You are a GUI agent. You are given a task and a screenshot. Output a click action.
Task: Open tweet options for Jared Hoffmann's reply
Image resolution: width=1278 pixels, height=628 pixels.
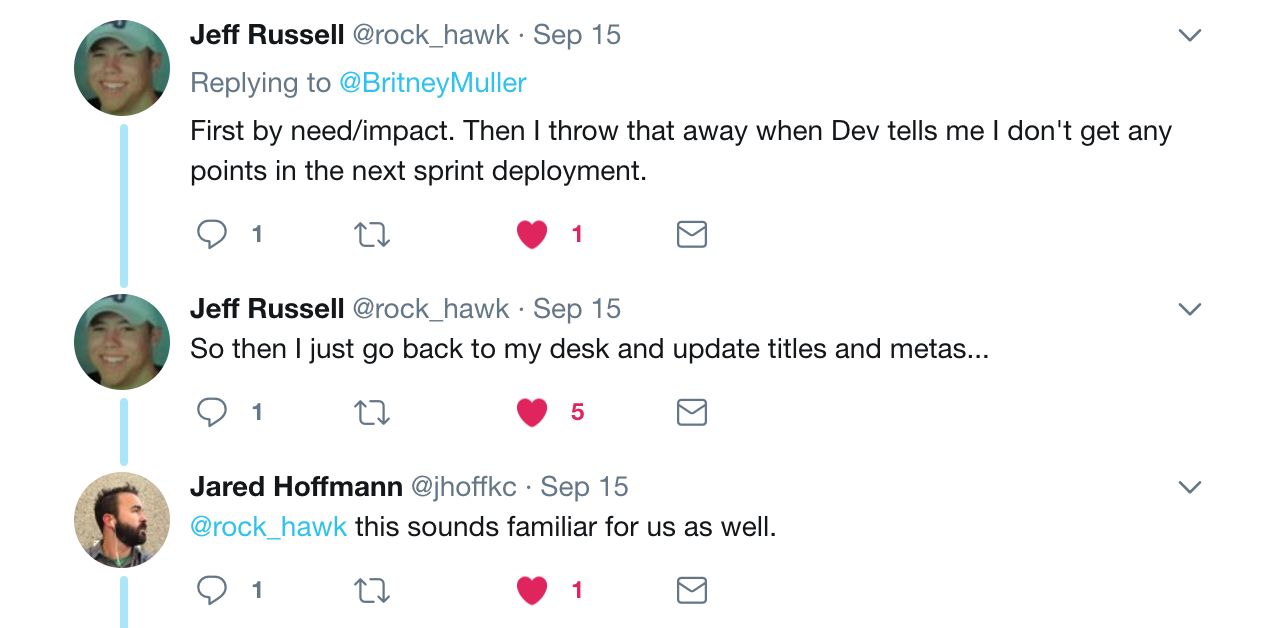(x=1189, y=486)
